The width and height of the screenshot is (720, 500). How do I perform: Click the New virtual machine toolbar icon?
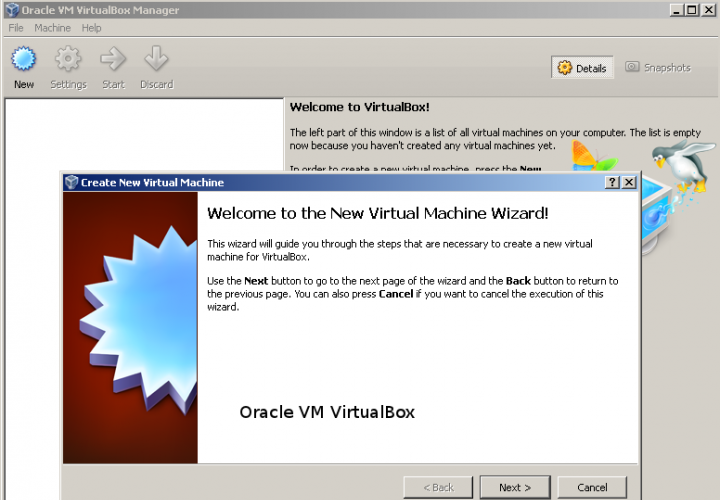point(24,61)
